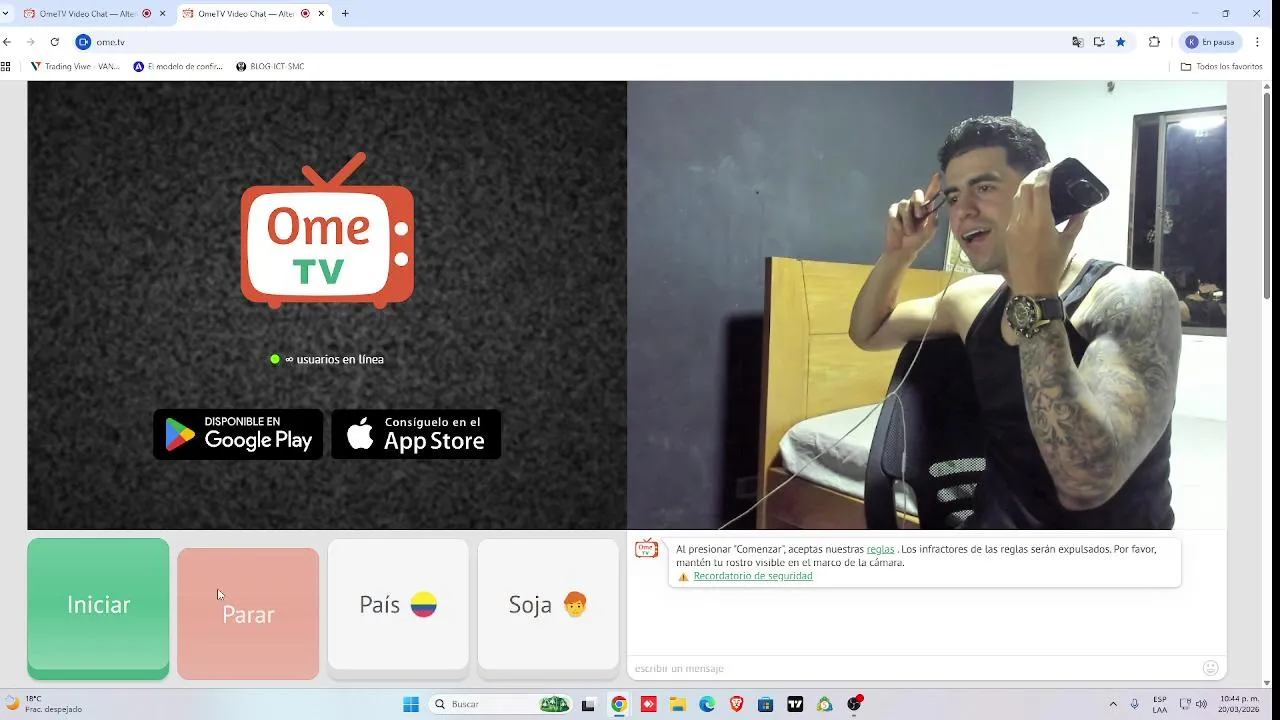This screenshot has height=720, width=1280.
Task: Open Microsoft Store from the taskbar
Action: pos(766,704)
